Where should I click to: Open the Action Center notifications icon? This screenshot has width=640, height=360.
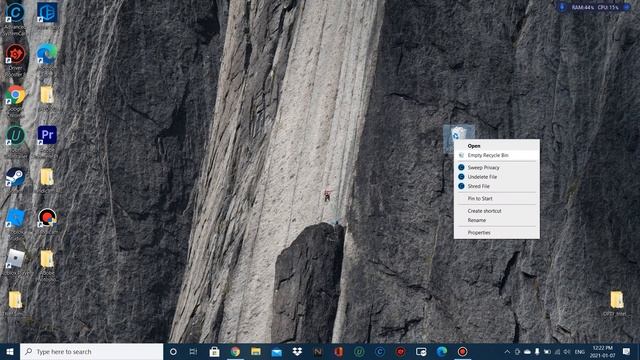[626, 351]
